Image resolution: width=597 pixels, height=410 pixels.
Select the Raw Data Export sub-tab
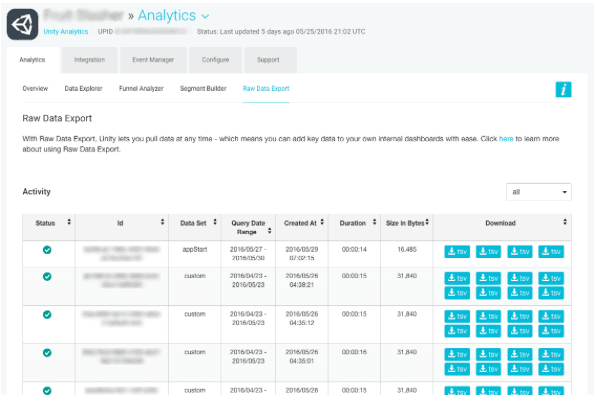pyautogui.click(x=266, y=88)
